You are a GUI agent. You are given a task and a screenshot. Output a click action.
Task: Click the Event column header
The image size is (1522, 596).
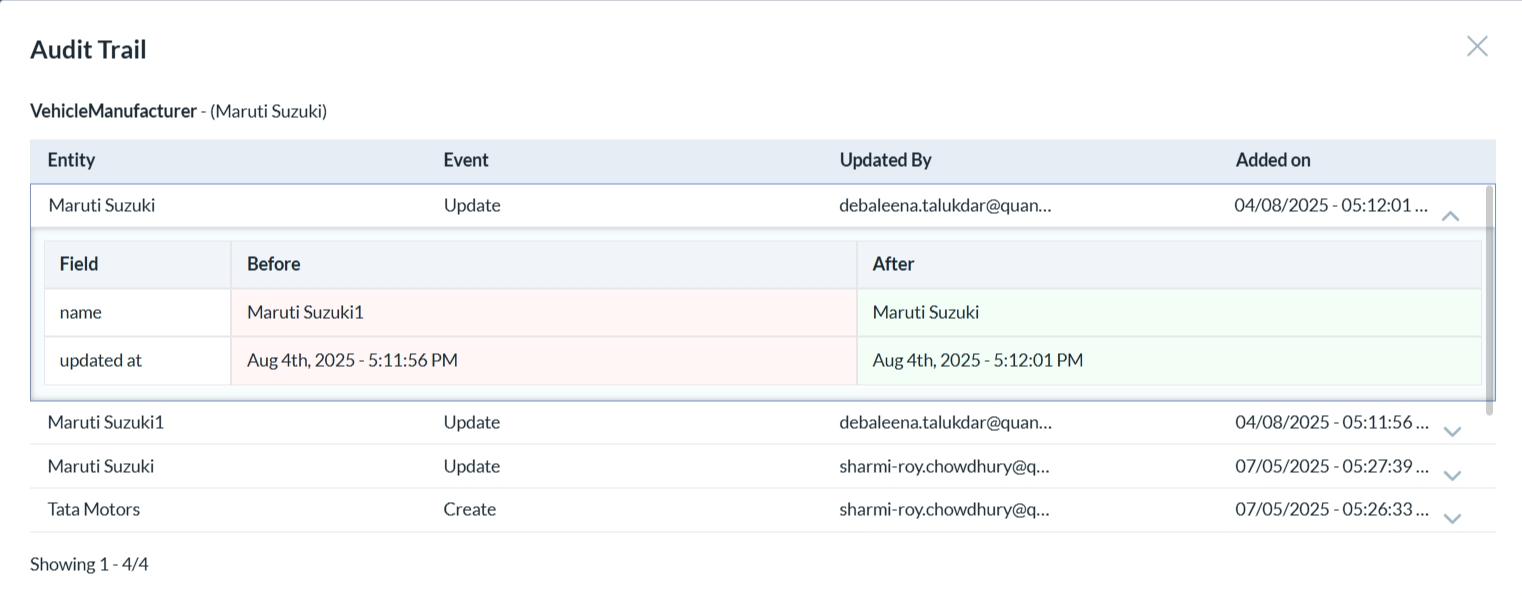pos(466,160)
